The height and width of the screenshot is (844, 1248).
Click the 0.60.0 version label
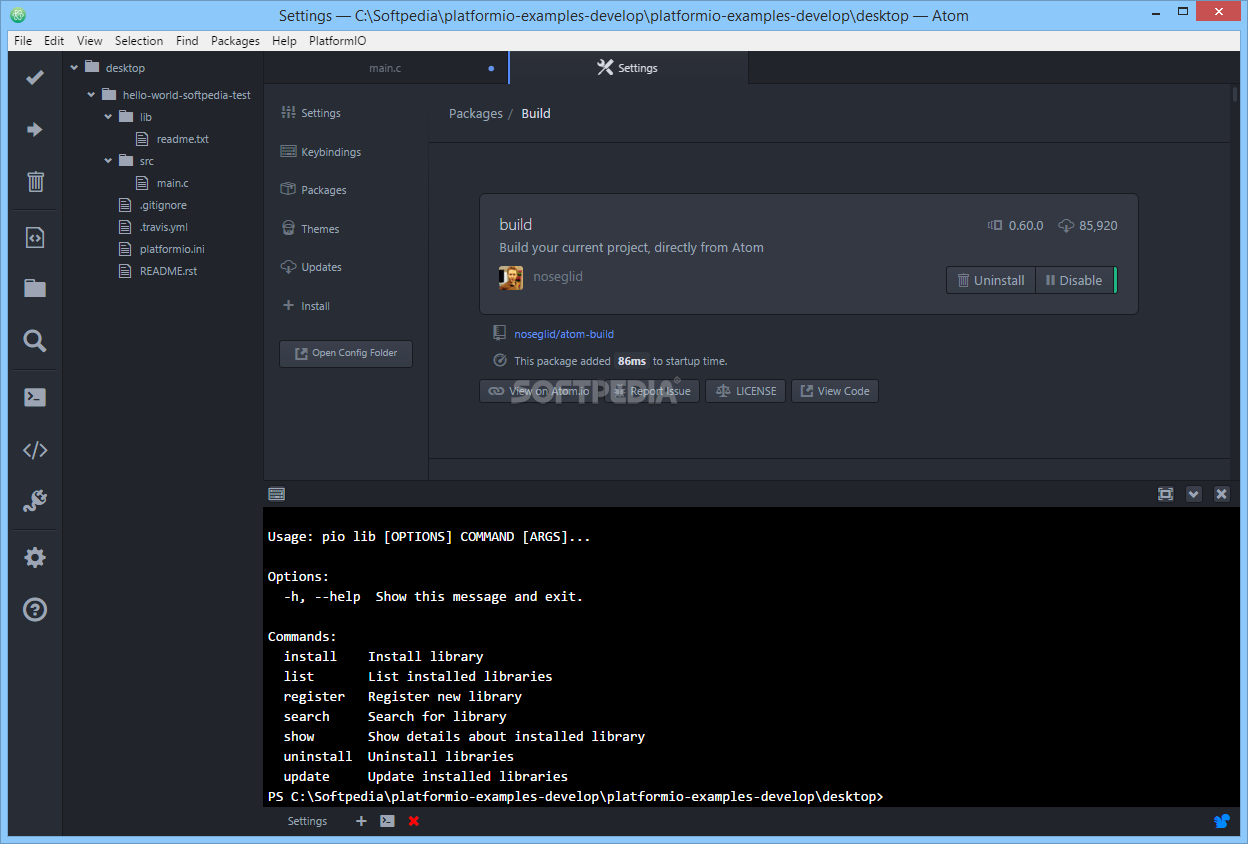[1026, 226]
